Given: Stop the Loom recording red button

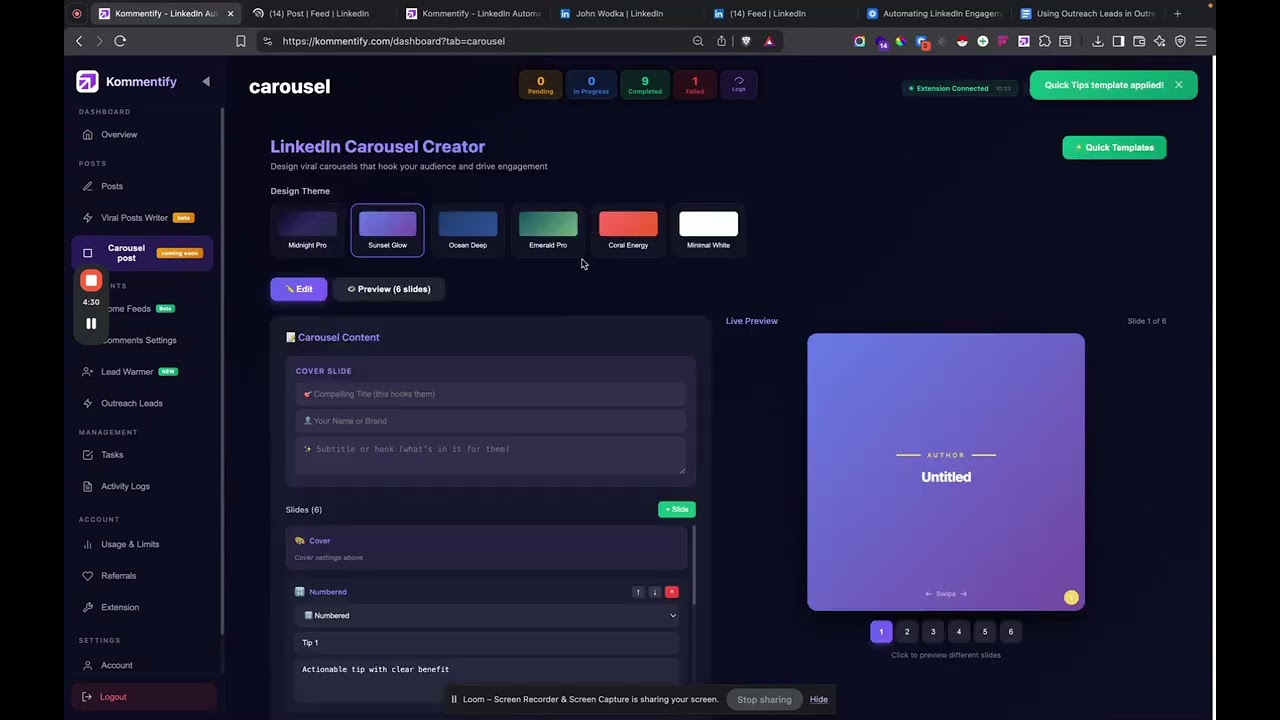Looking at the screenshot, I should (x=91, y=281).
